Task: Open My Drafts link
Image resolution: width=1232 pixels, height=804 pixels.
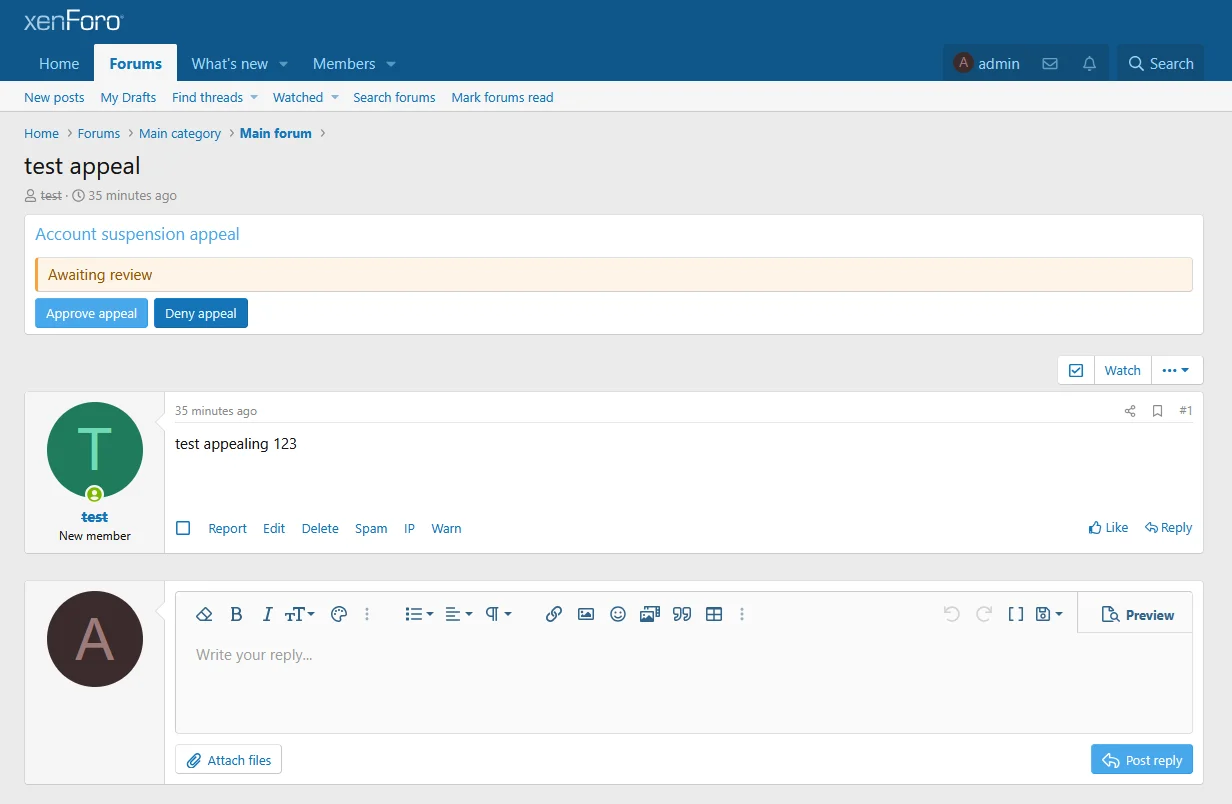Action: point(128,97)
